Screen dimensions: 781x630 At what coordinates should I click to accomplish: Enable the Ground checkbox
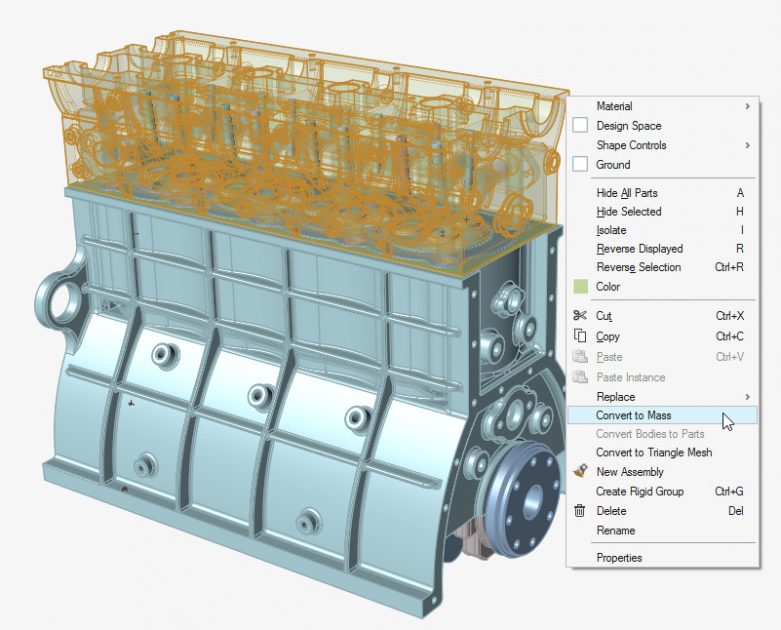(x=580, y=164)
